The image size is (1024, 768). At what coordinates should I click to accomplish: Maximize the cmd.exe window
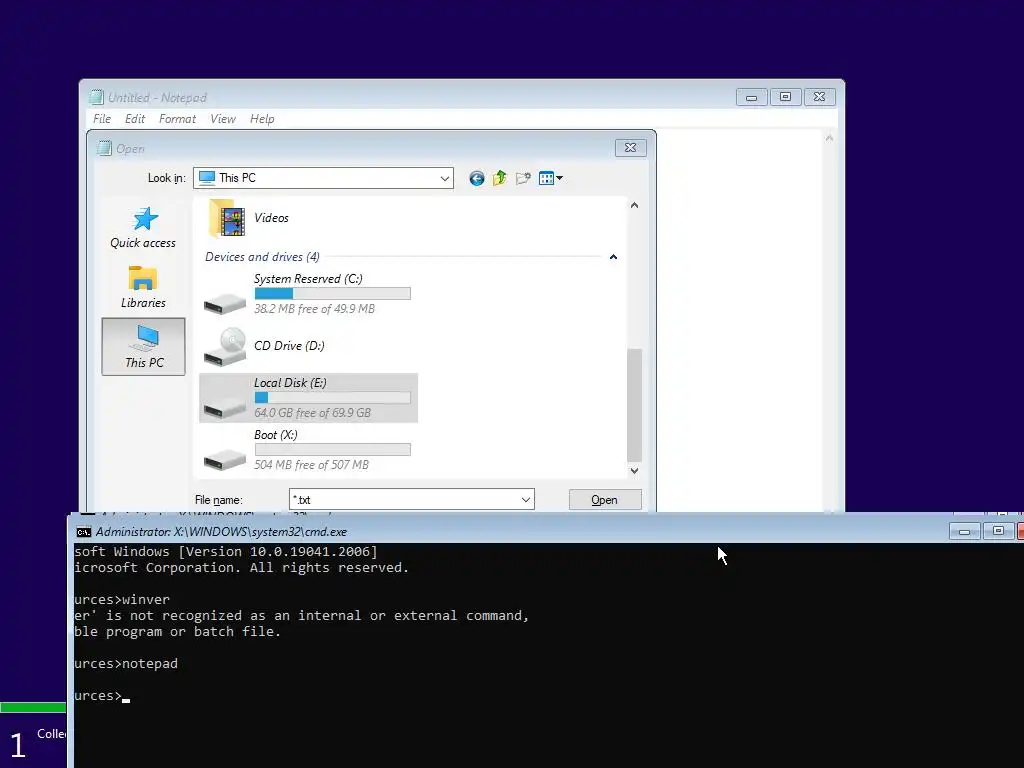tap(998, 531)
